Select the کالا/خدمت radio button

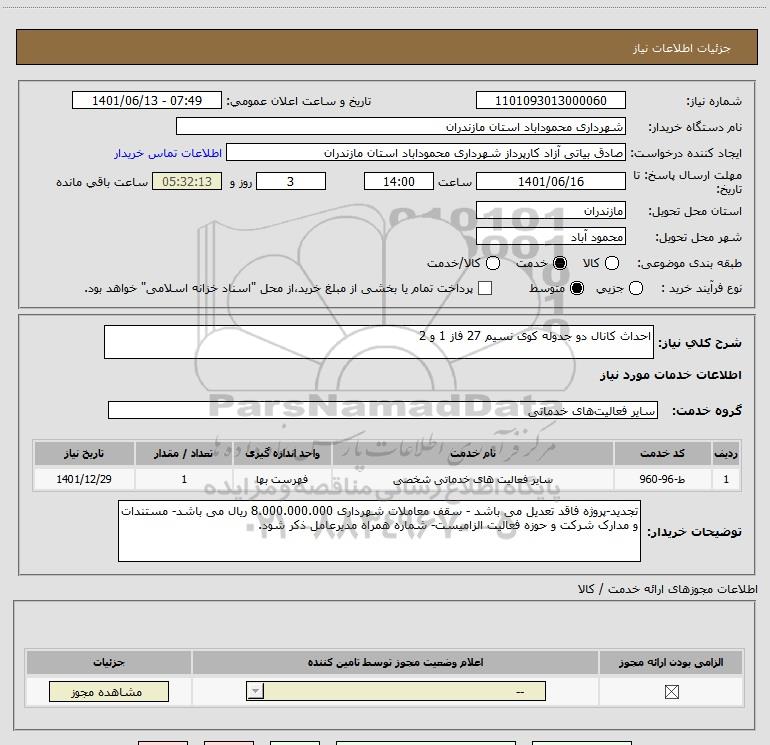tap(493, 263)
